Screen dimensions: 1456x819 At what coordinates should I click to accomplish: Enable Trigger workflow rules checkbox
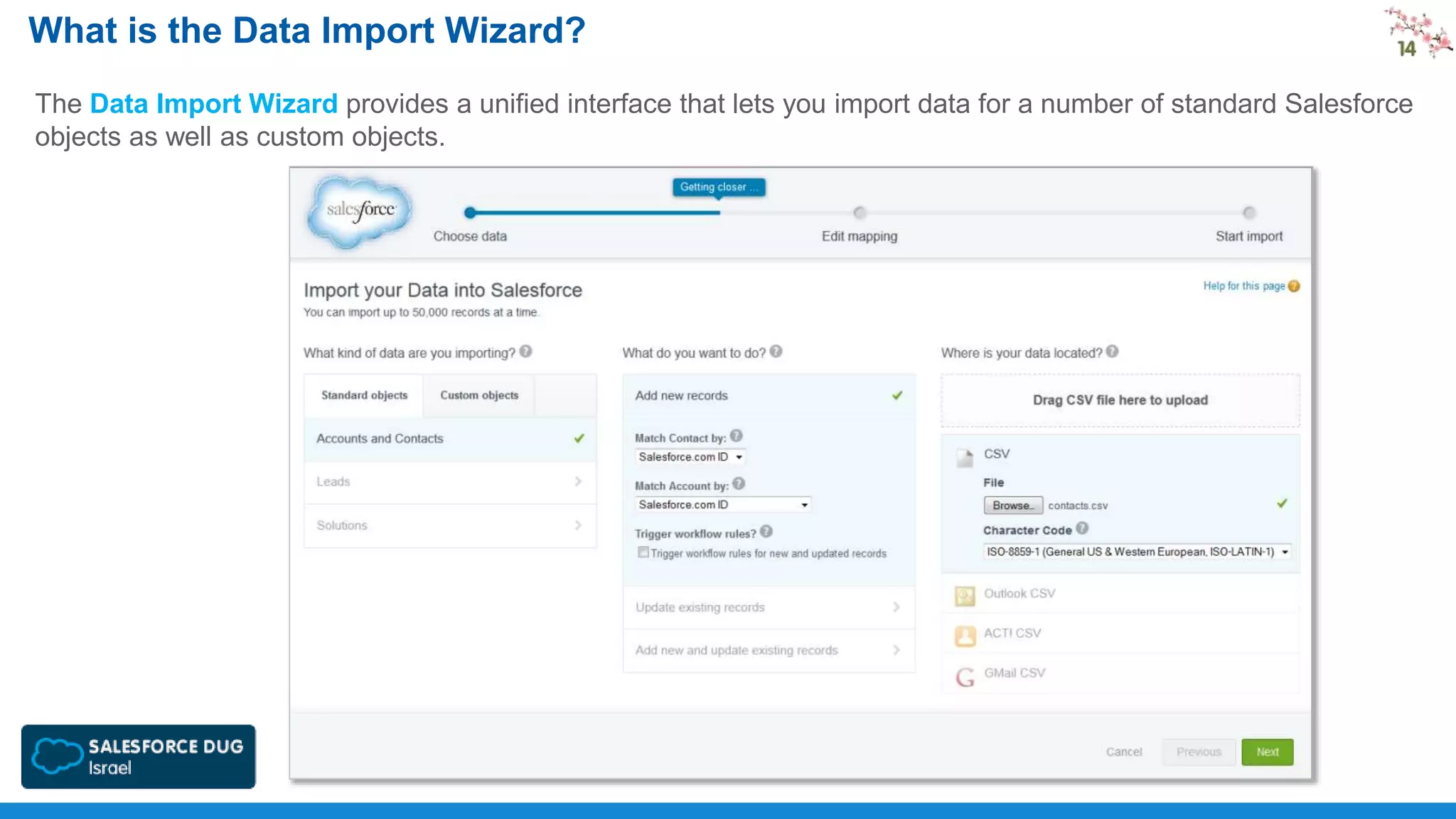(x=643, y=552)
